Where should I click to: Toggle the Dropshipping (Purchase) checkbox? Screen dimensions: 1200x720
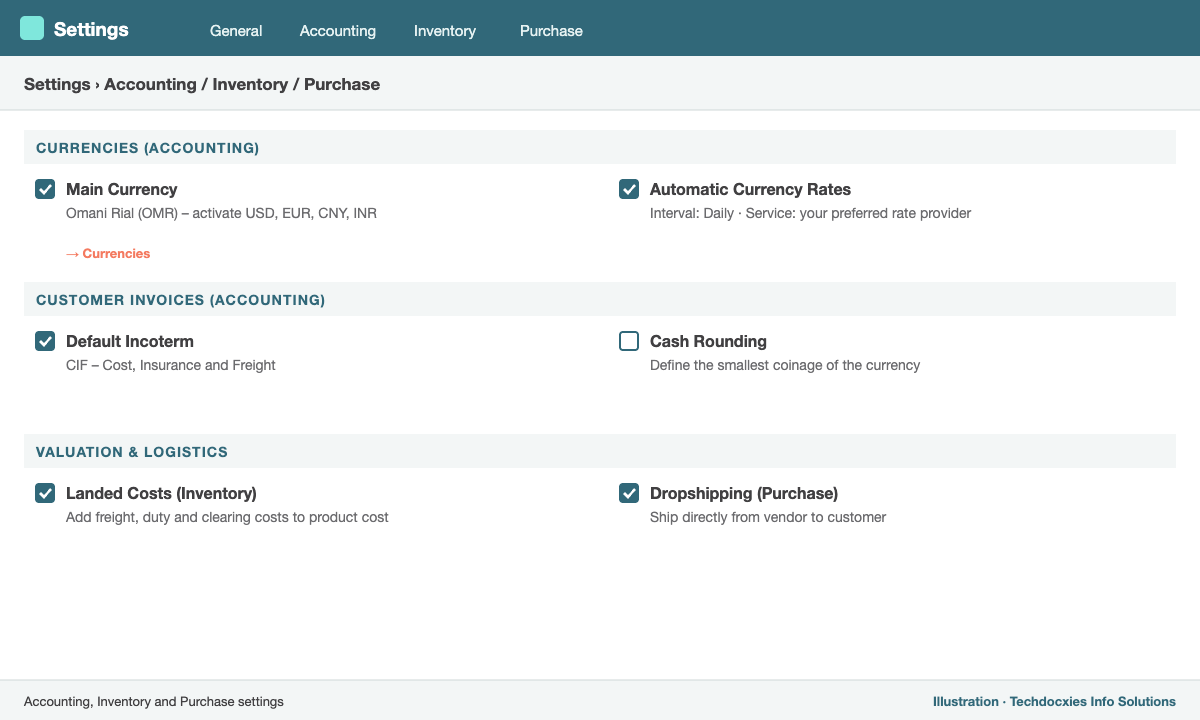click(629, 493)
